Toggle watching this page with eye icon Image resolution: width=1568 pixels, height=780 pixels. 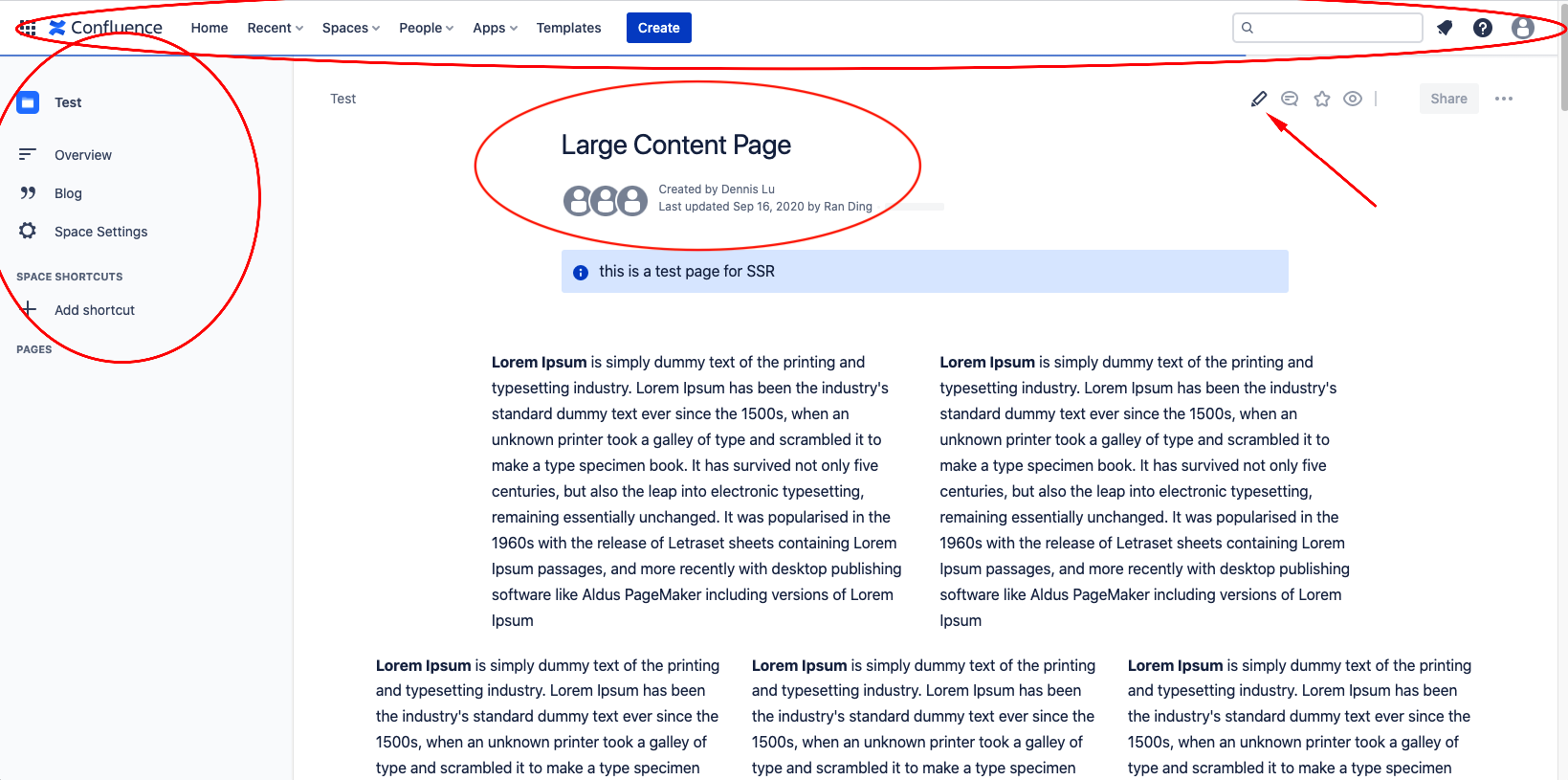coord(1353,99)
